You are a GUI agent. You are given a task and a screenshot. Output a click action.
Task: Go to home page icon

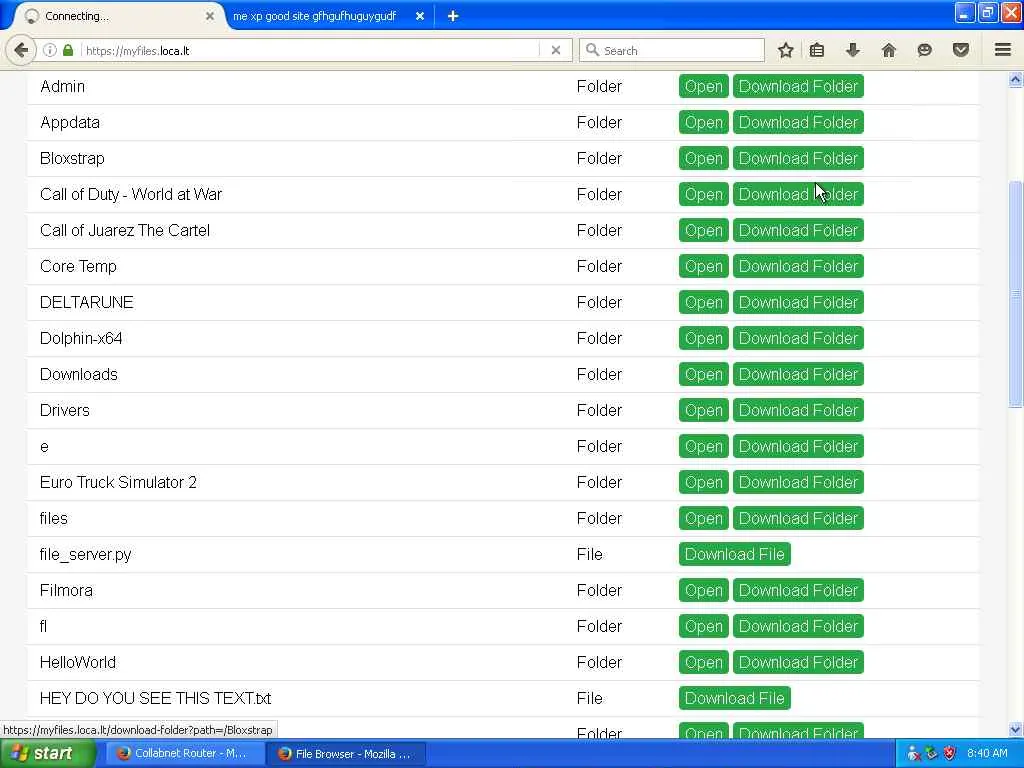click(x=889, y=50)
